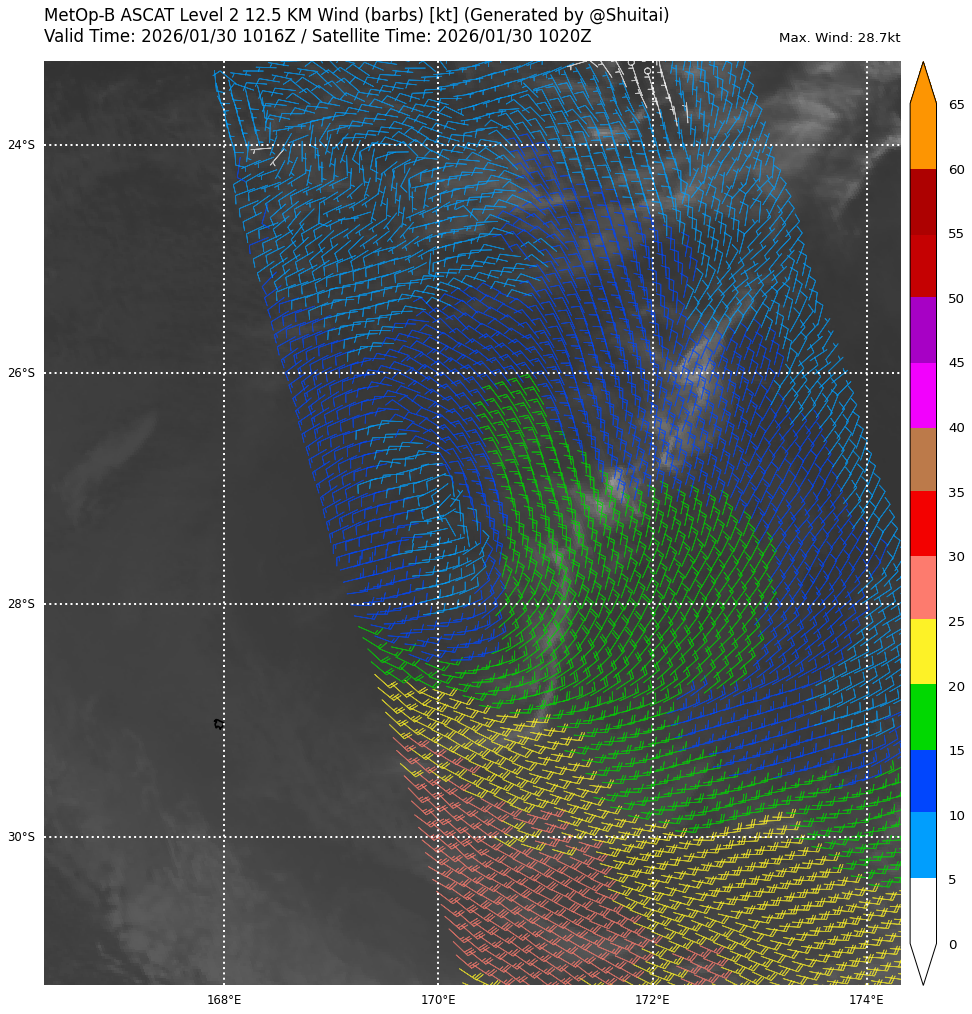Click the green 15-20 kt colorbar segment
The image size is (972, 1014).
(922, 717)
